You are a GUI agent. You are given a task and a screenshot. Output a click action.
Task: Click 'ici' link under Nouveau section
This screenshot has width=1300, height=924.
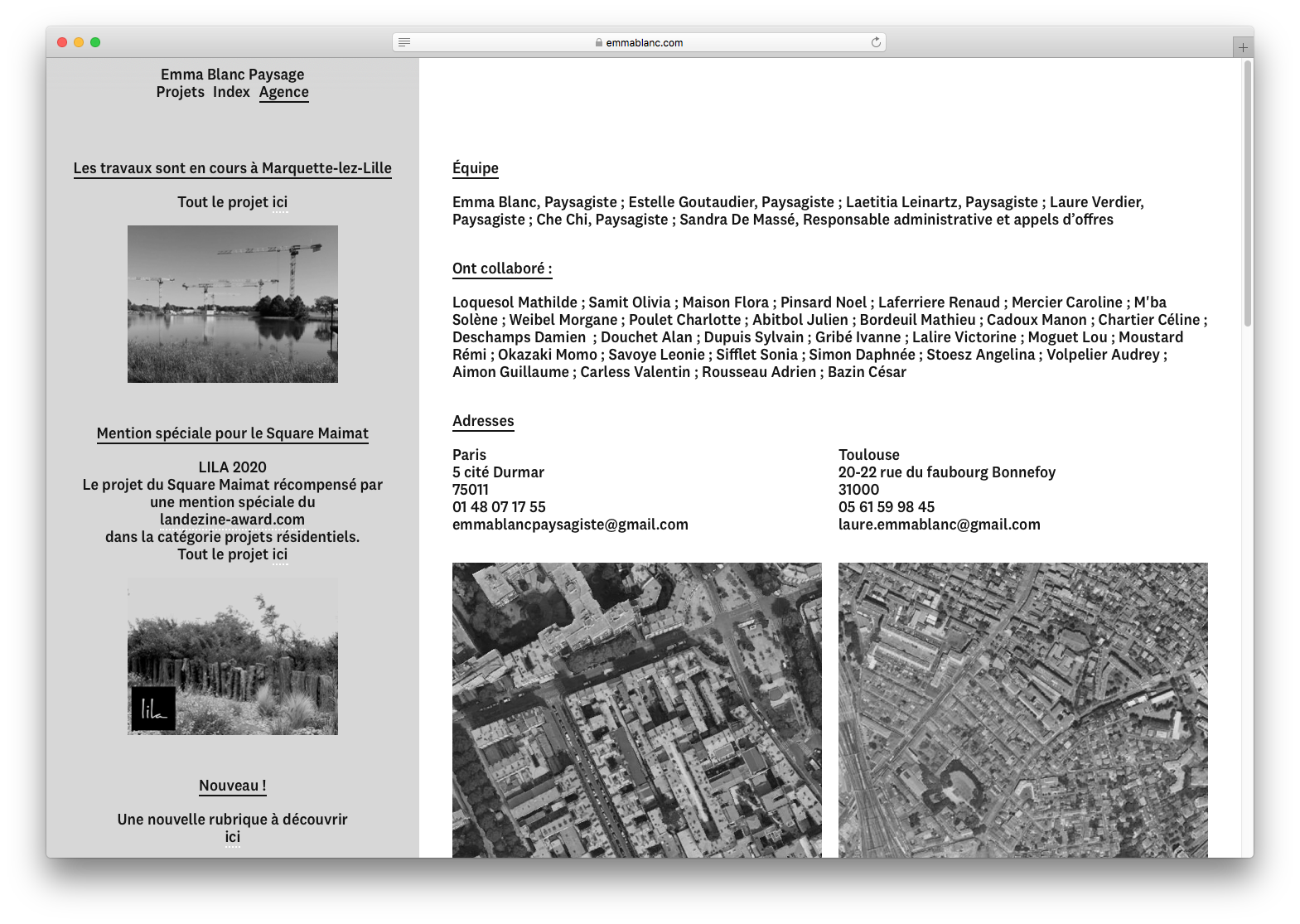[x=232, y=837]
